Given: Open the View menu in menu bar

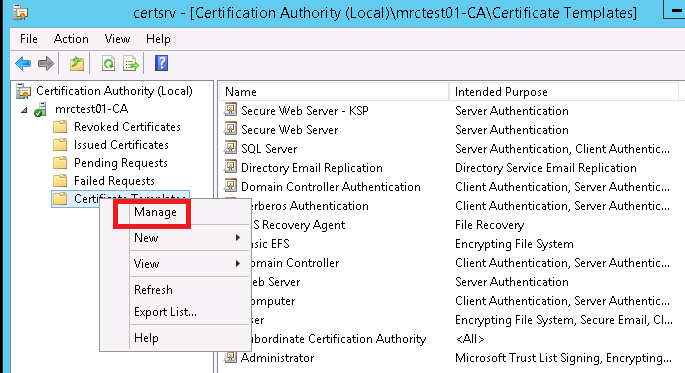Looking at the screenshot, I should pyautogui.click(x=117, y=39).
